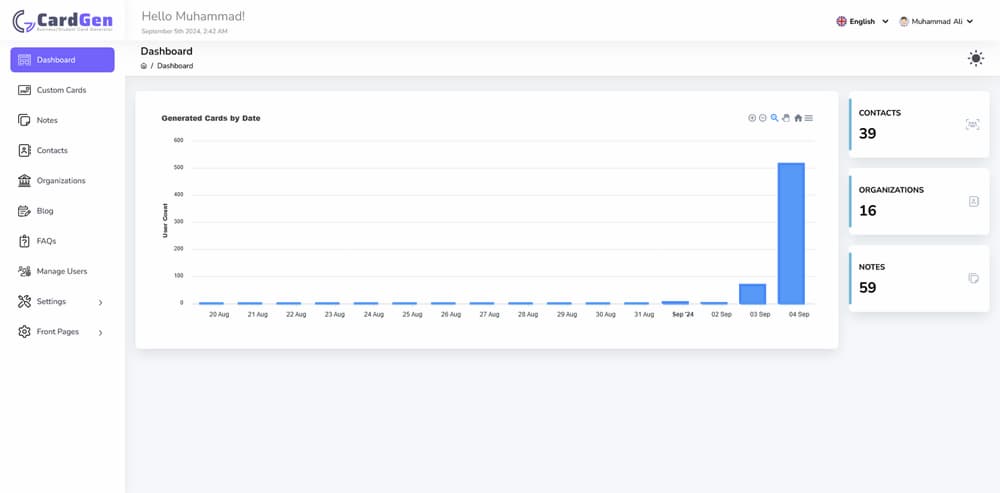Click the chart zoom in icon
The width and height of the screenshot is (1000, 493).
click(x=752, y=118)
